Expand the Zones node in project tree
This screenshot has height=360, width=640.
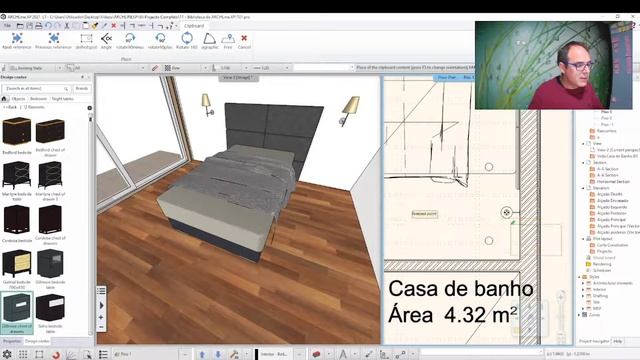point(579,315)
